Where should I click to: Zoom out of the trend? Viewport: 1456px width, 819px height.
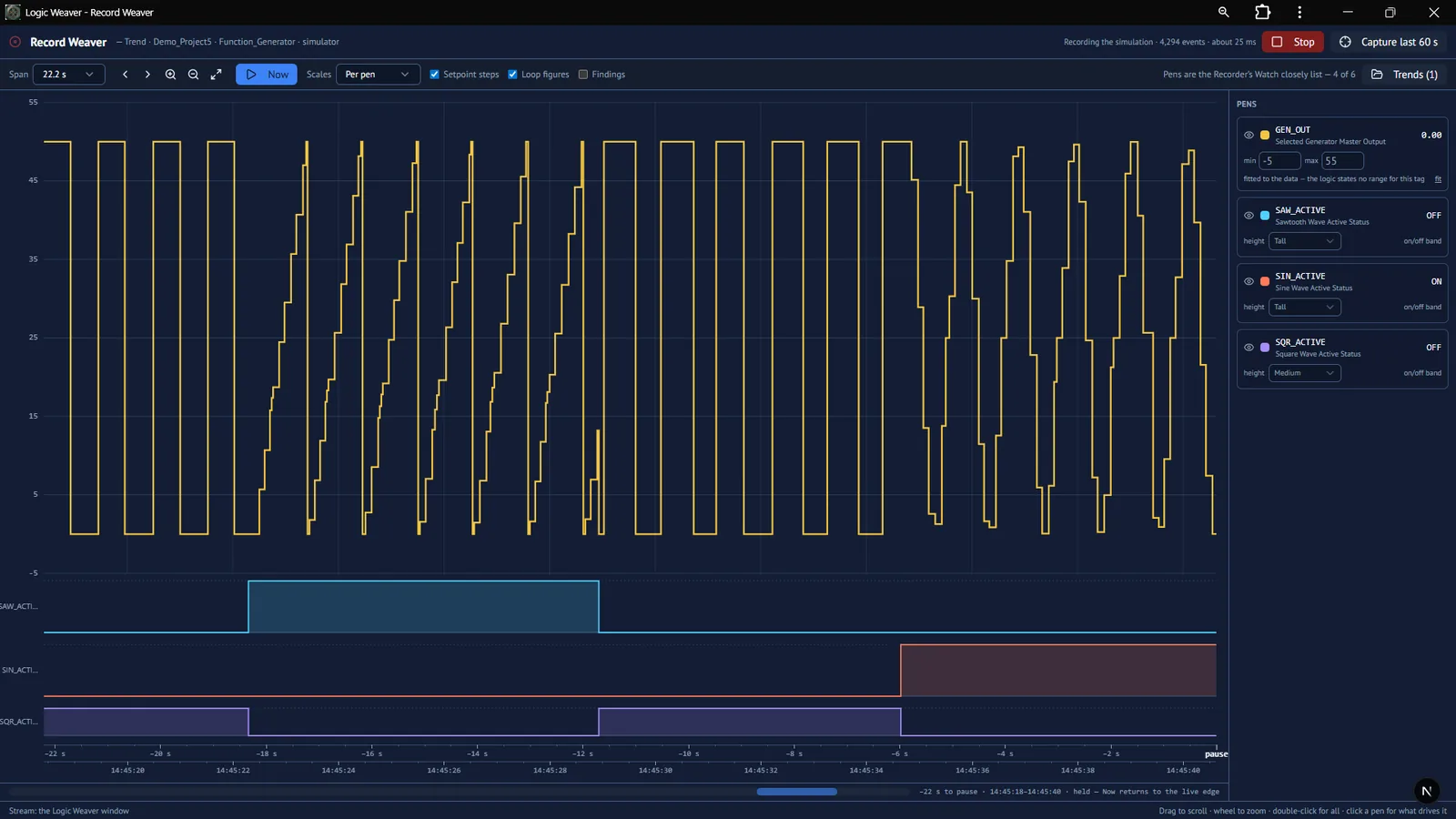point(193,75)
